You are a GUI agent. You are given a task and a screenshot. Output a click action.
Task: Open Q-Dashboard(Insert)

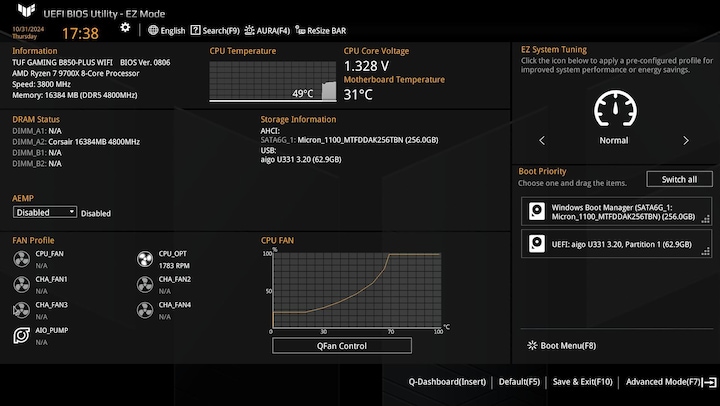447,382
